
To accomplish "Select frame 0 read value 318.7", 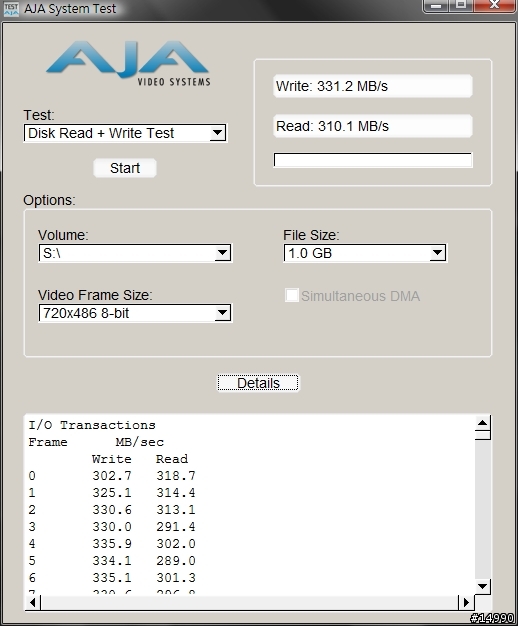I will (176, 476).
